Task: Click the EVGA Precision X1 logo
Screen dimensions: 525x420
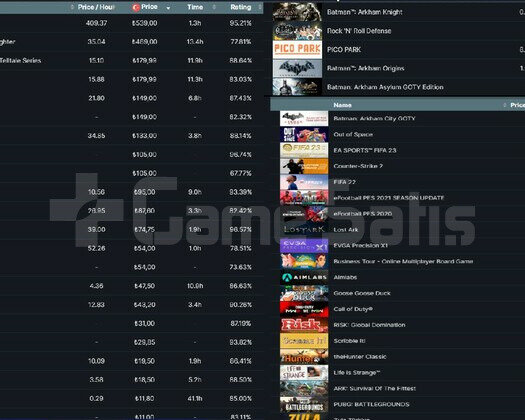Action: (304, 246)
